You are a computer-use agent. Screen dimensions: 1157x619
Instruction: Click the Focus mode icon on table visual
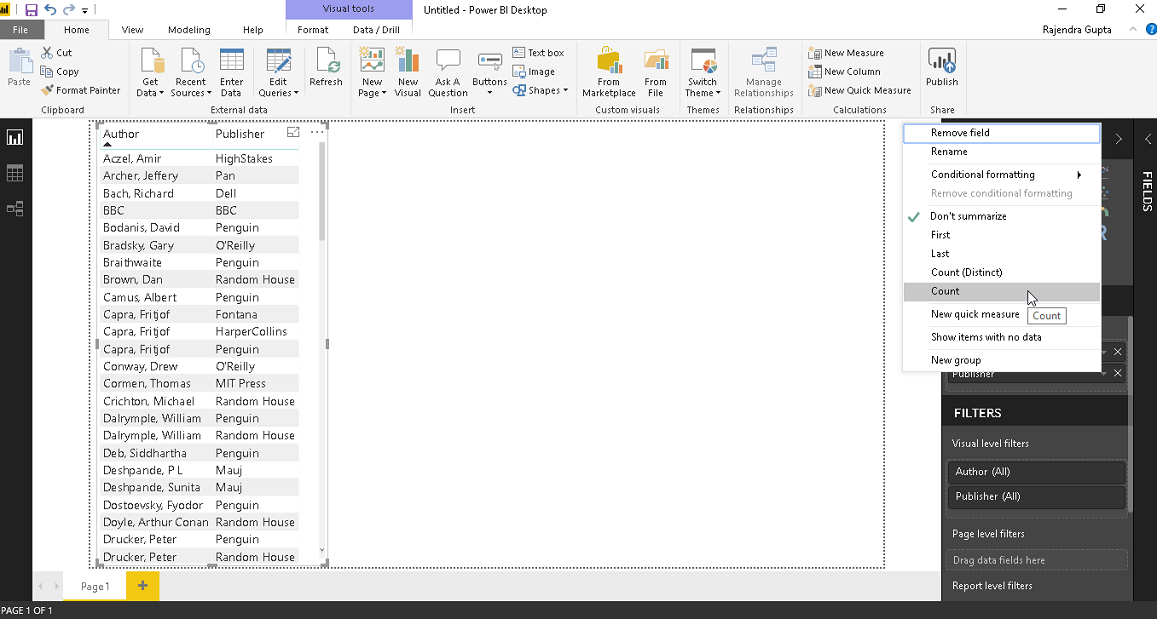coord(293,132)
